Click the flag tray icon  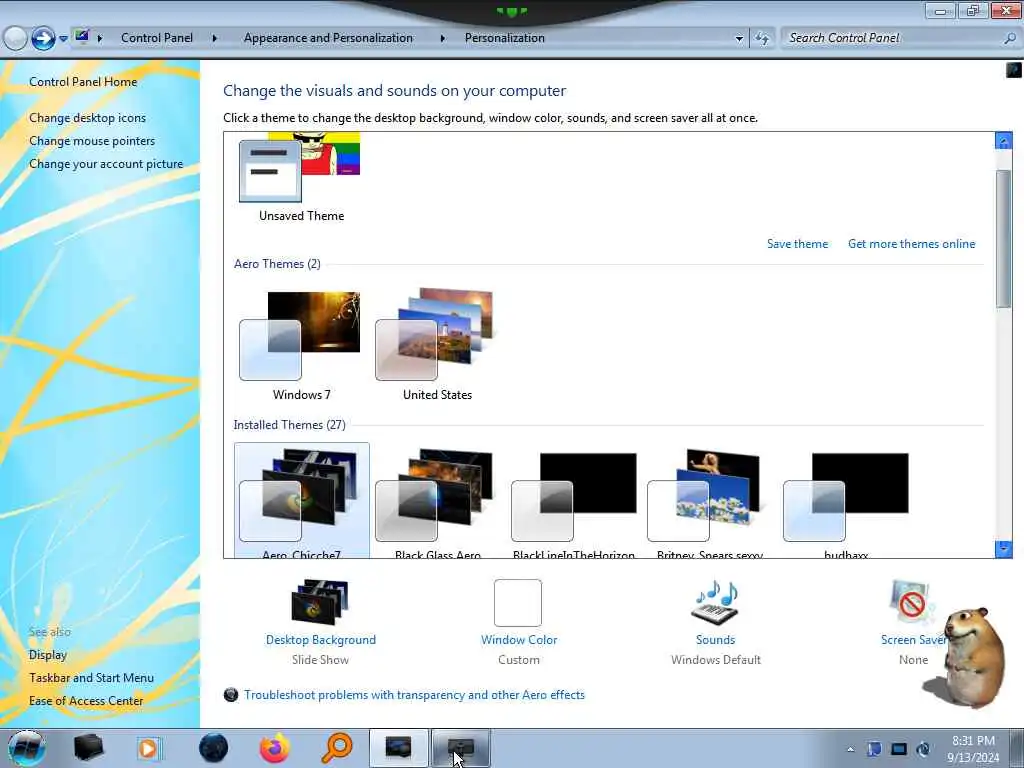[874, 749]
